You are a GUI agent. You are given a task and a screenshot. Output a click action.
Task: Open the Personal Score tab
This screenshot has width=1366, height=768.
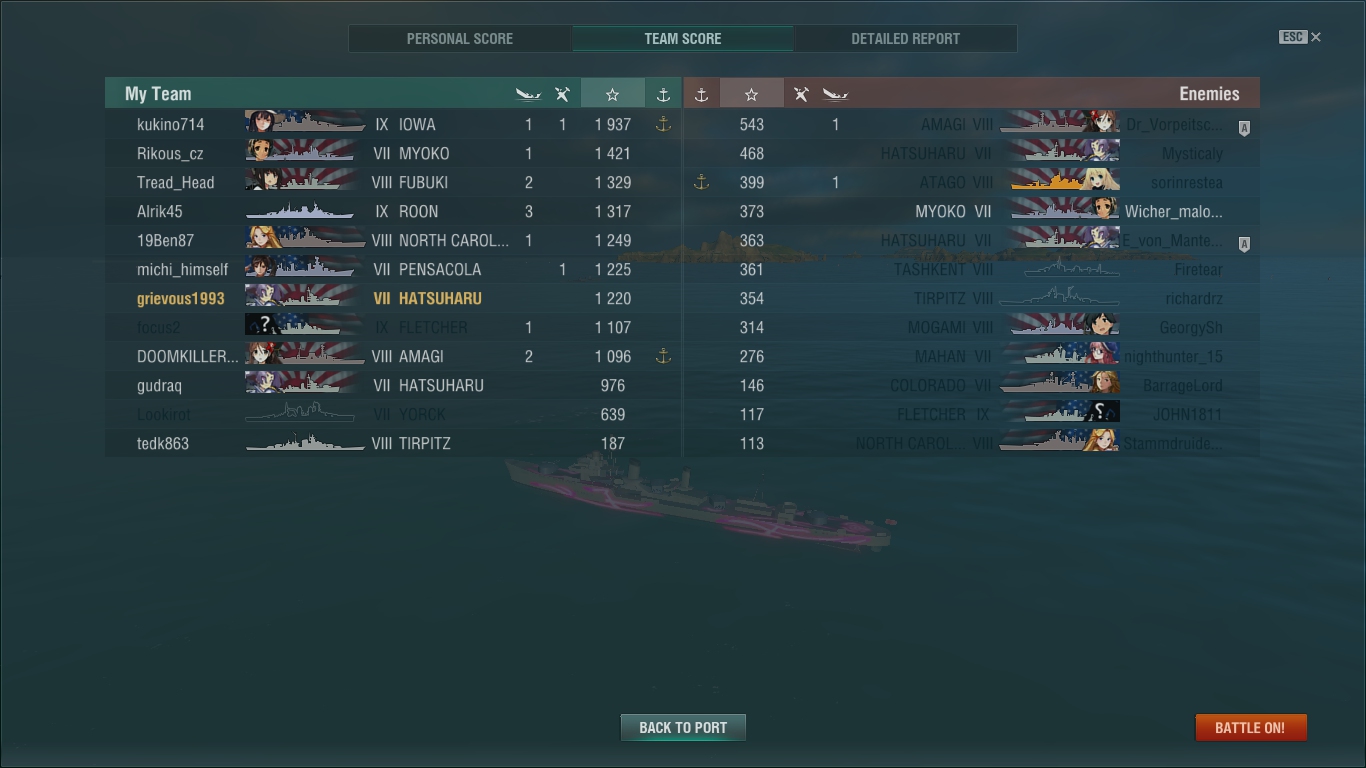460,39
